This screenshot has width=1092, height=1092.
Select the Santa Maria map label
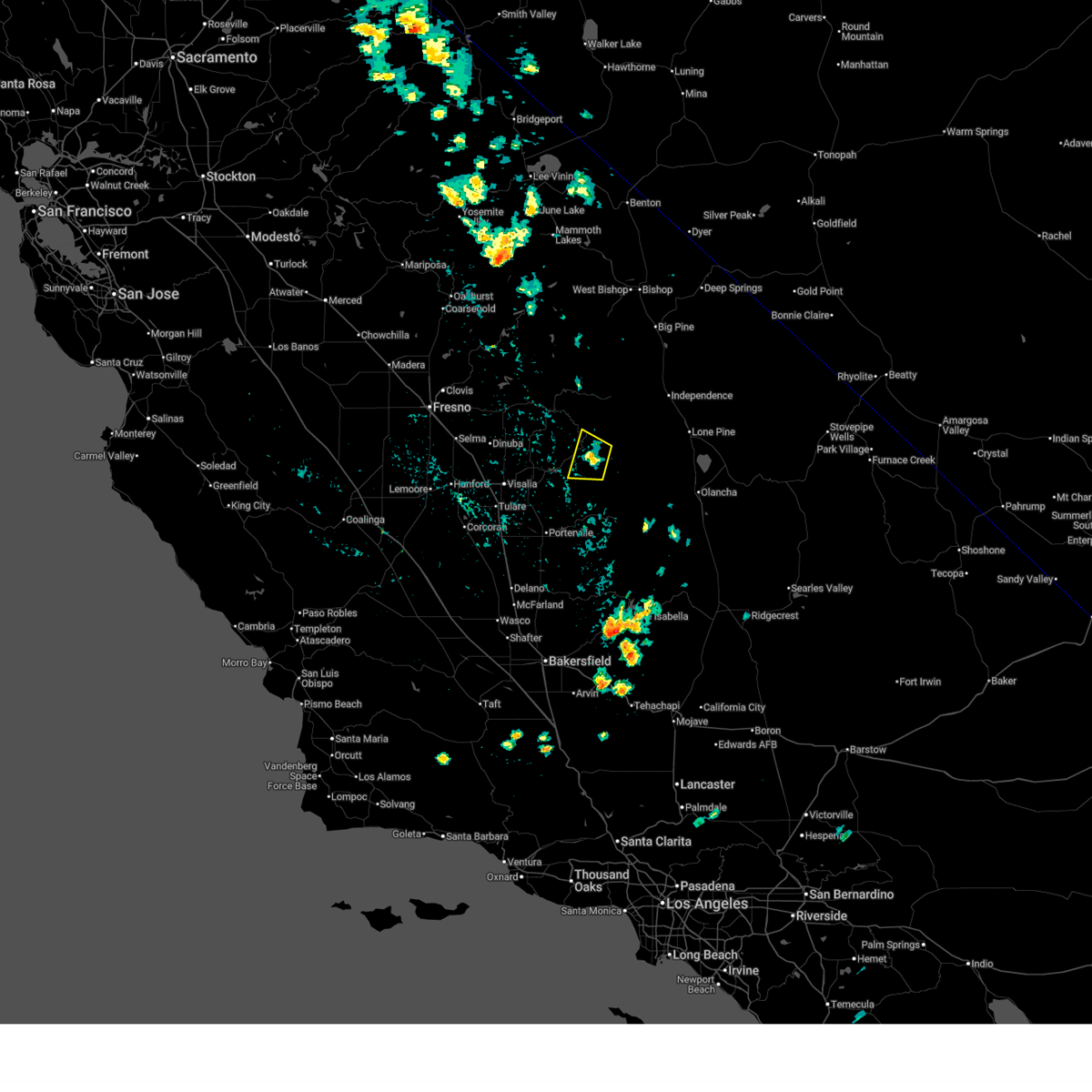(361, 739)
